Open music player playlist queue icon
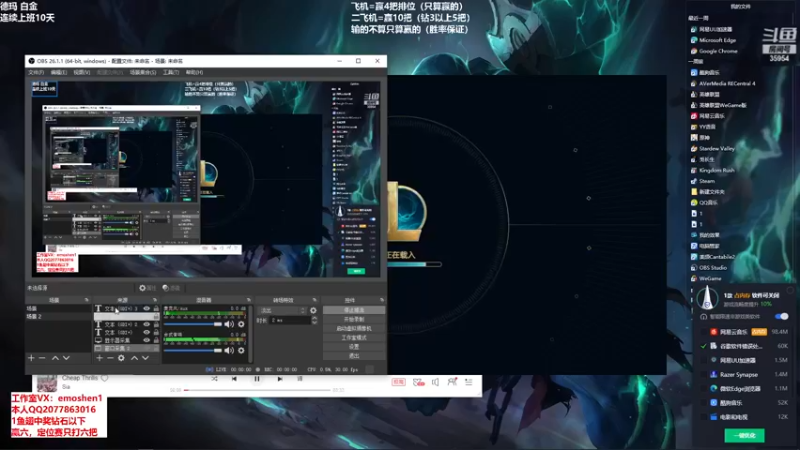Viewport: 800px width, 450px height. (468, 382)
